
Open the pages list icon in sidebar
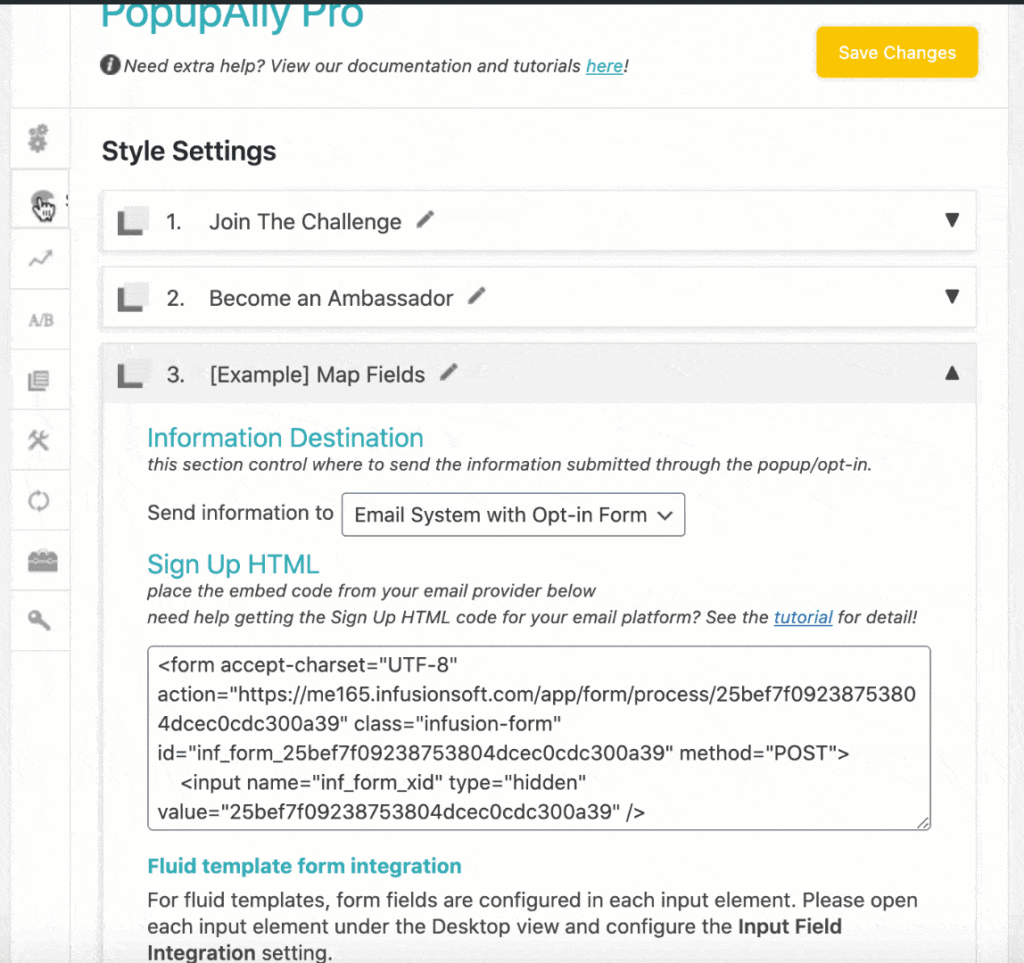pos(38,379)
